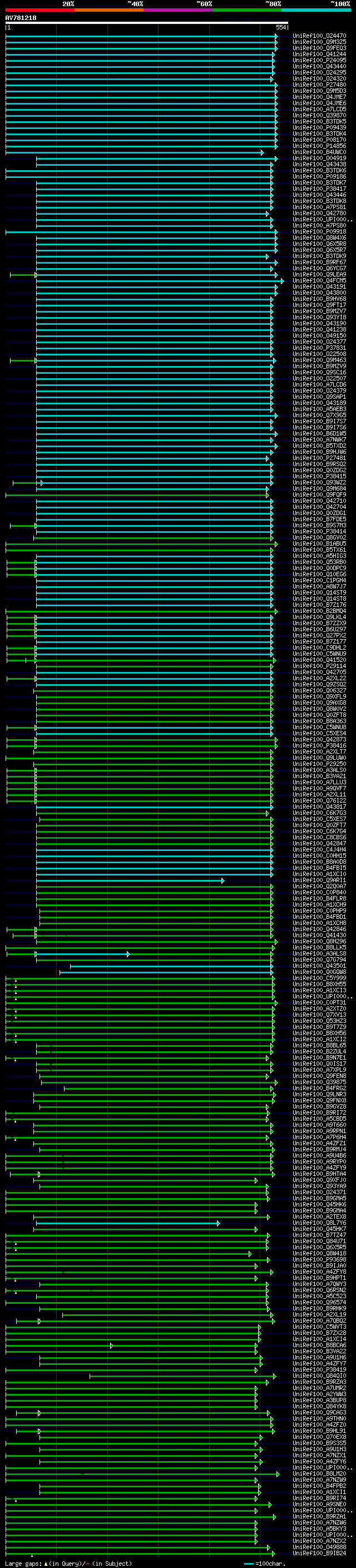View hit UniRef100_Q06327
The width and height of the screenshot is (356, 1568).
(x=319, y=691)
